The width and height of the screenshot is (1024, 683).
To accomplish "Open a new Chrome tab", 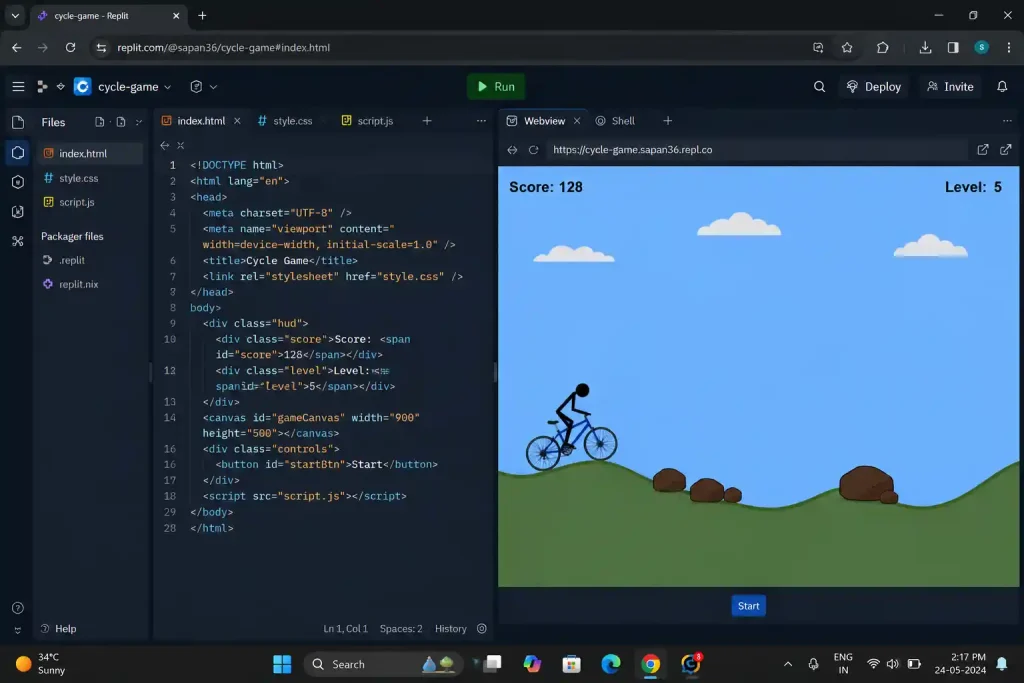I will (x=202, y=16).
